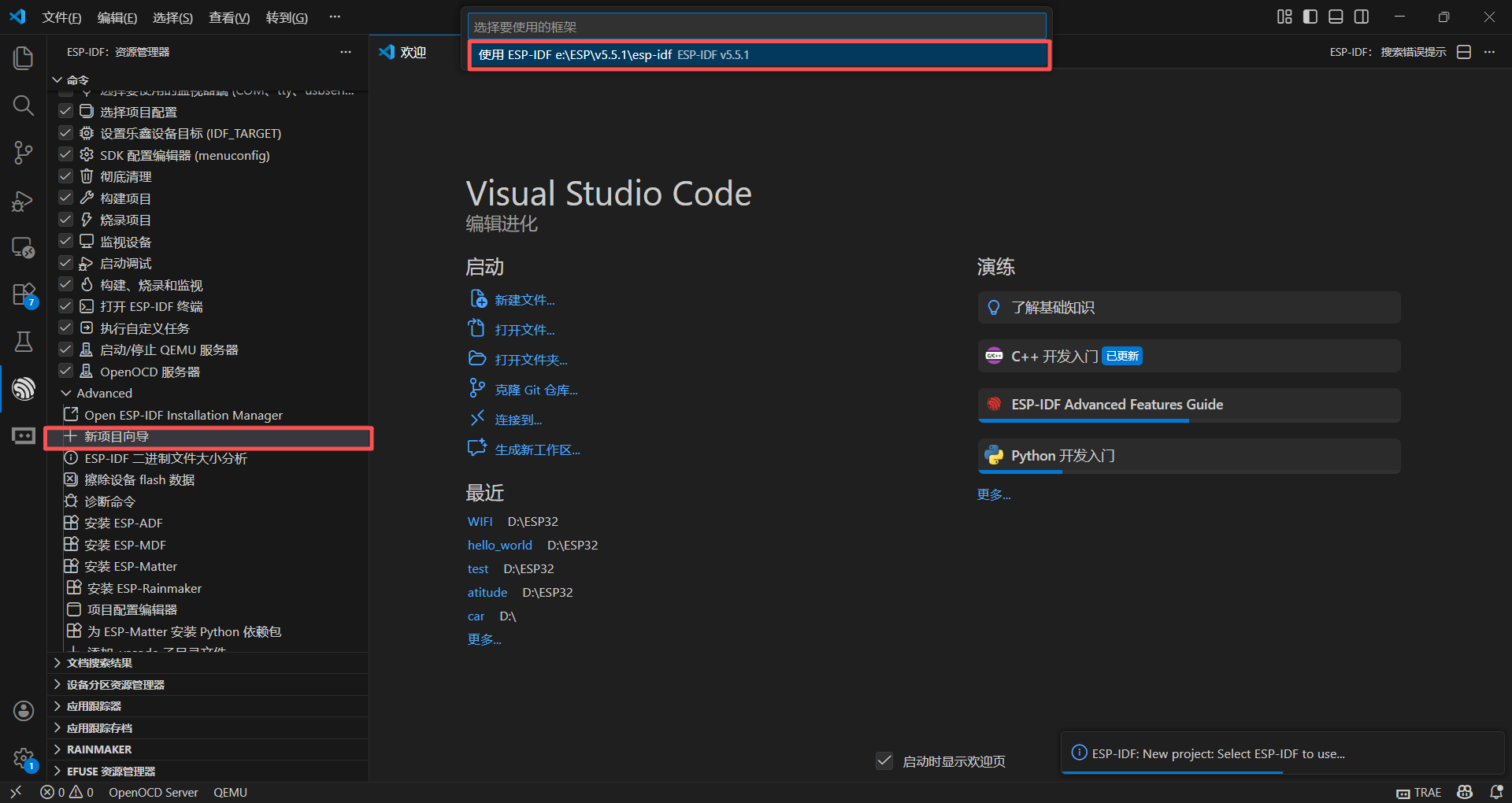Open the Remote Explorer view
Screen dimensions: 1512x803
point(24,248)
